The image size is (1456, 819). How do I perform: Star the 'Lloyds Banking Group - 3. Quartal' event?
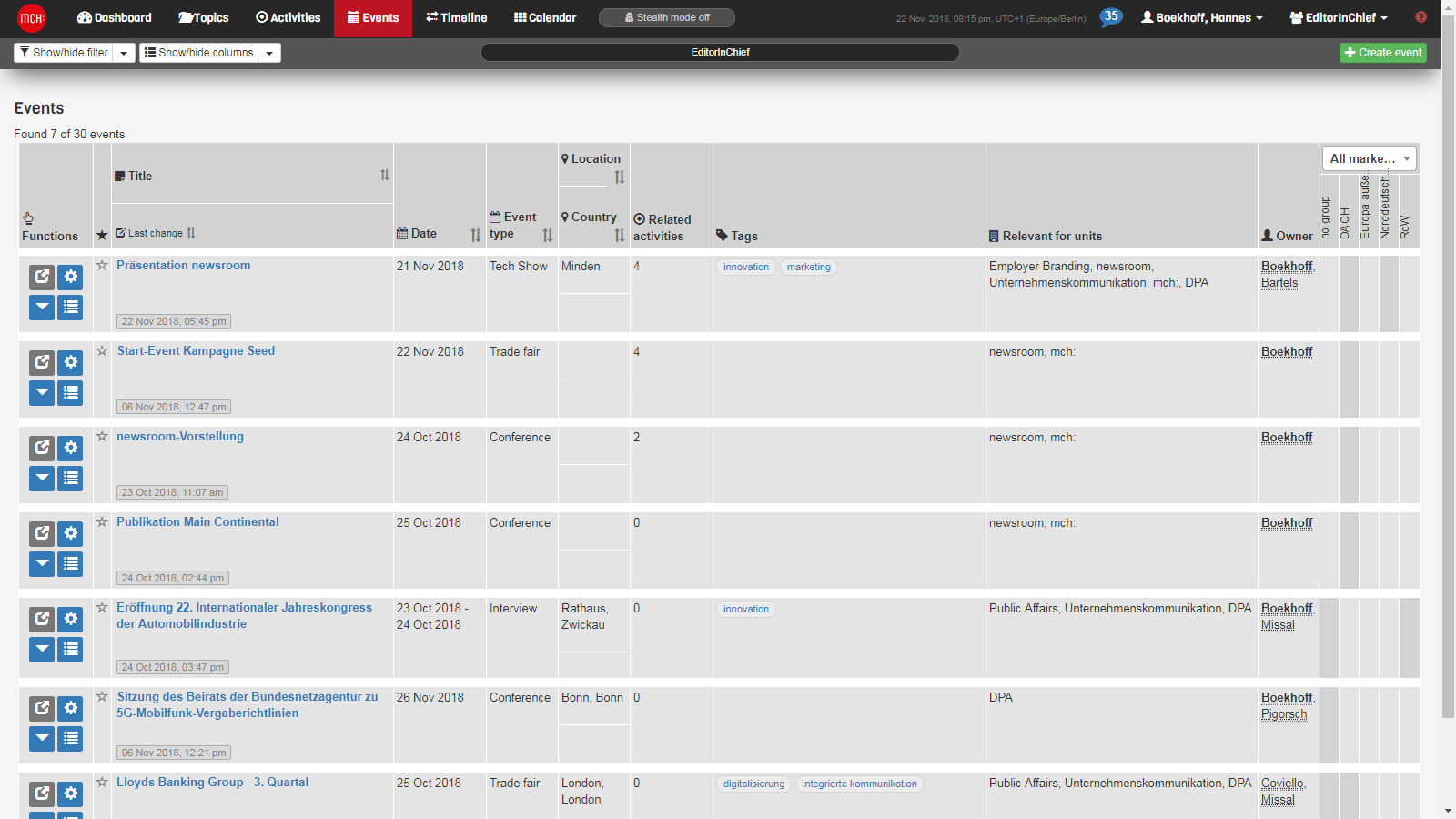pos(101,783)
